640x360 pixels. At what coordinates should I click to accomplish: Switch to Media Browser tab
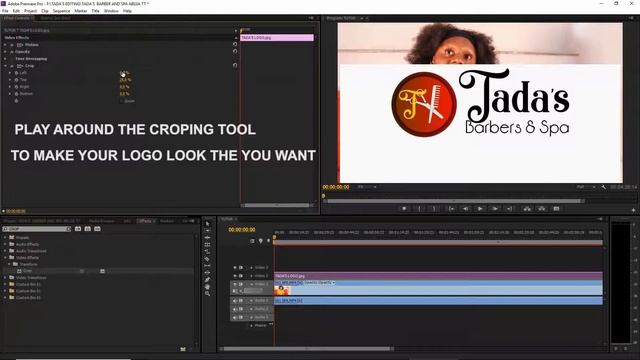(x=102, y=221)
